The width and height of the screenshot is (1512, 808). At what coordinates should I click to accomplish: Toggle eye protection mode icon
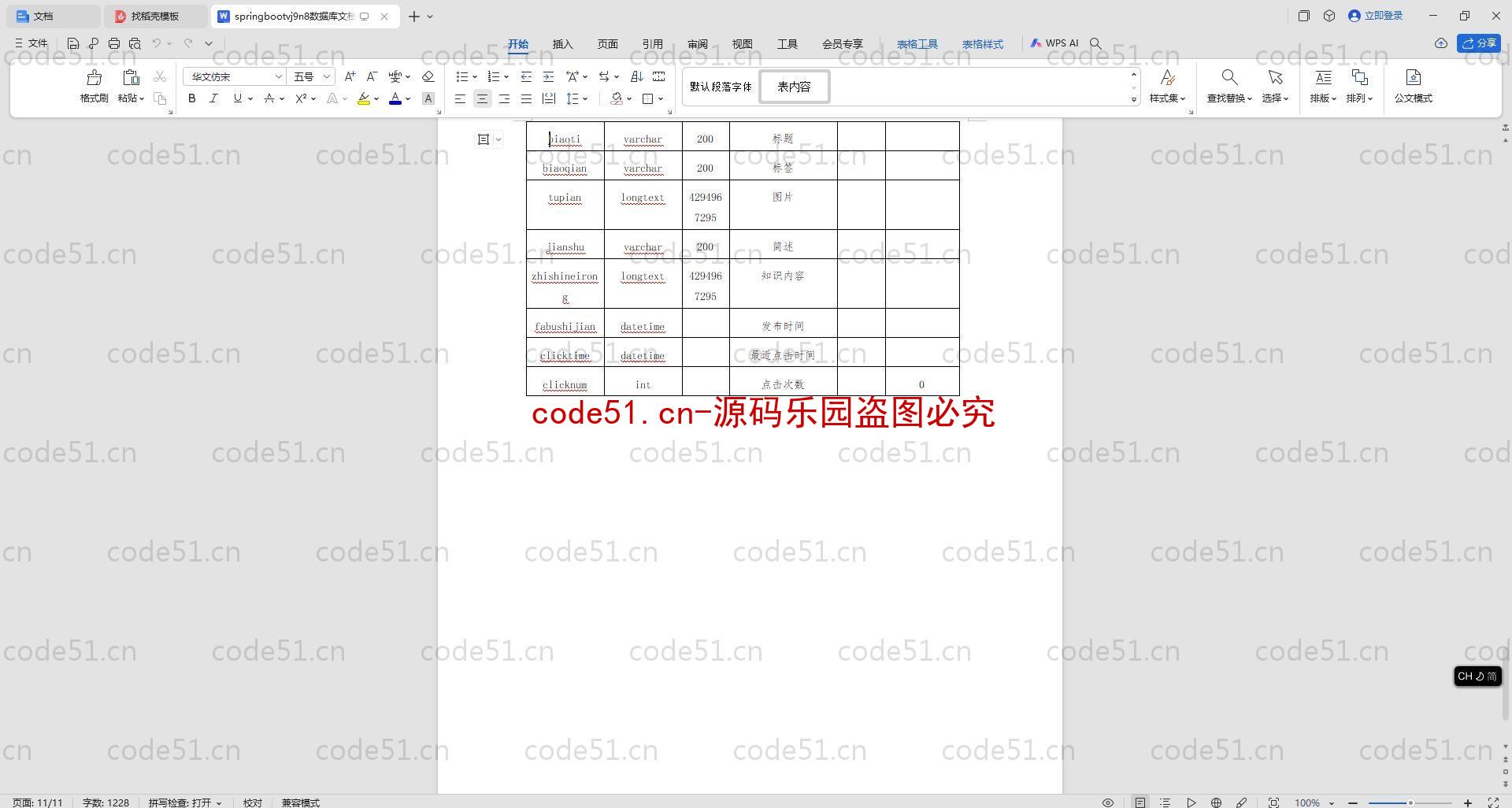pos(1107,802)
